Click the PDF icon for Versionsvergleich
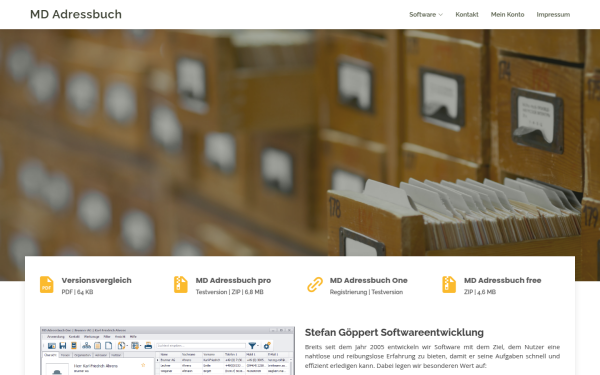Image resolution: width=600 pixels, height=375 pixels. [x=47, y=285]
